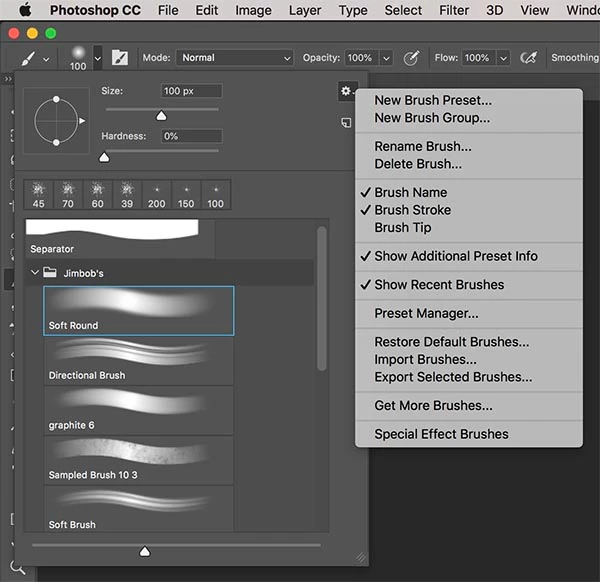
Task: Open the Flow slider dropdown arrow
Action: point(504,58)
